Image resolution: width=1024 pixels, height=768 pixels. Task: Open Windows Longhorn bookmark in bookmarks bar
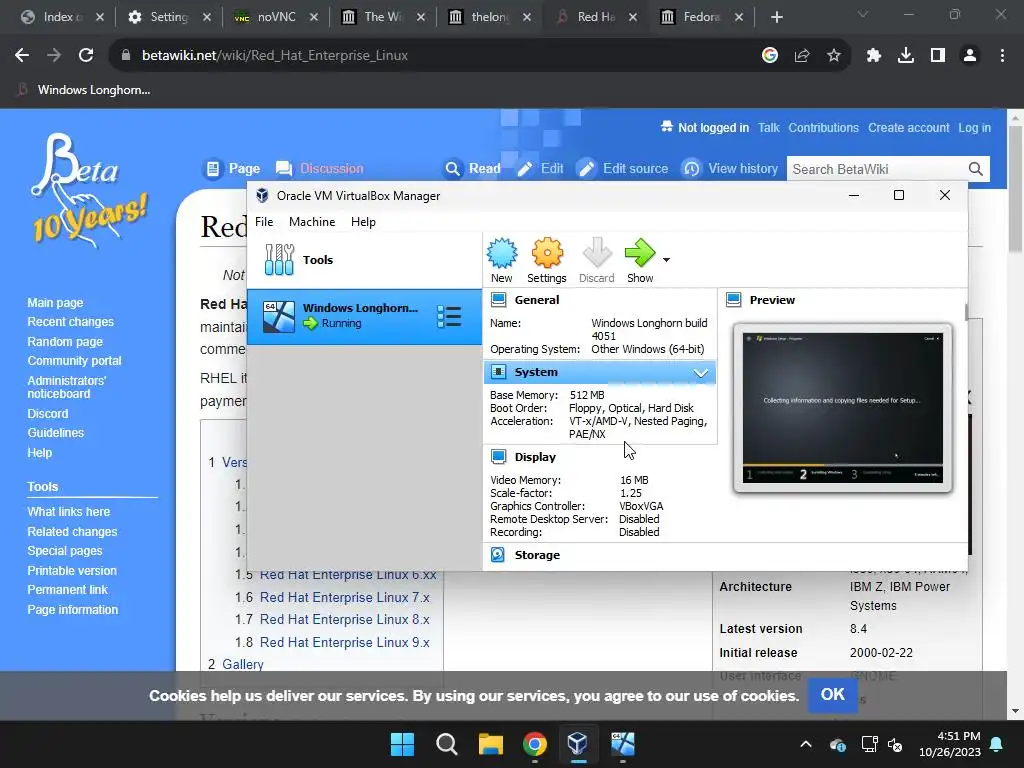(x=84, y=89)
